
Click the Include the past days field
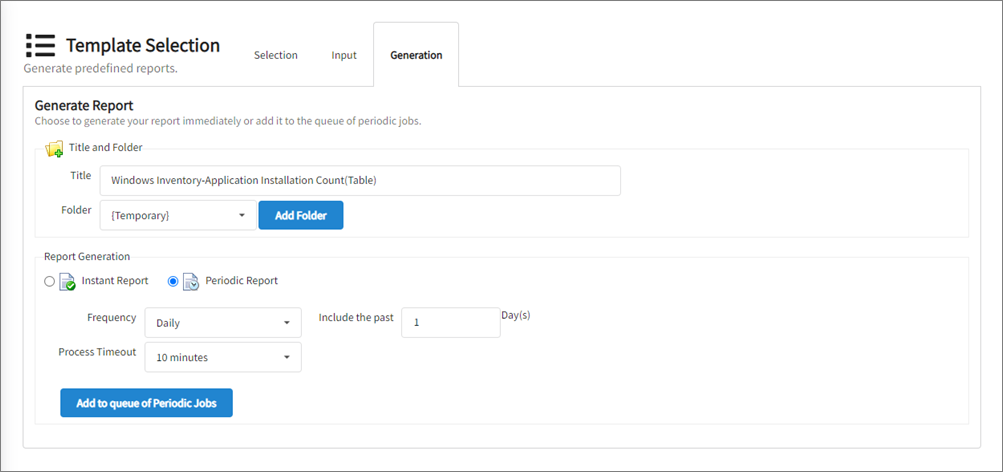pos(450,322)
